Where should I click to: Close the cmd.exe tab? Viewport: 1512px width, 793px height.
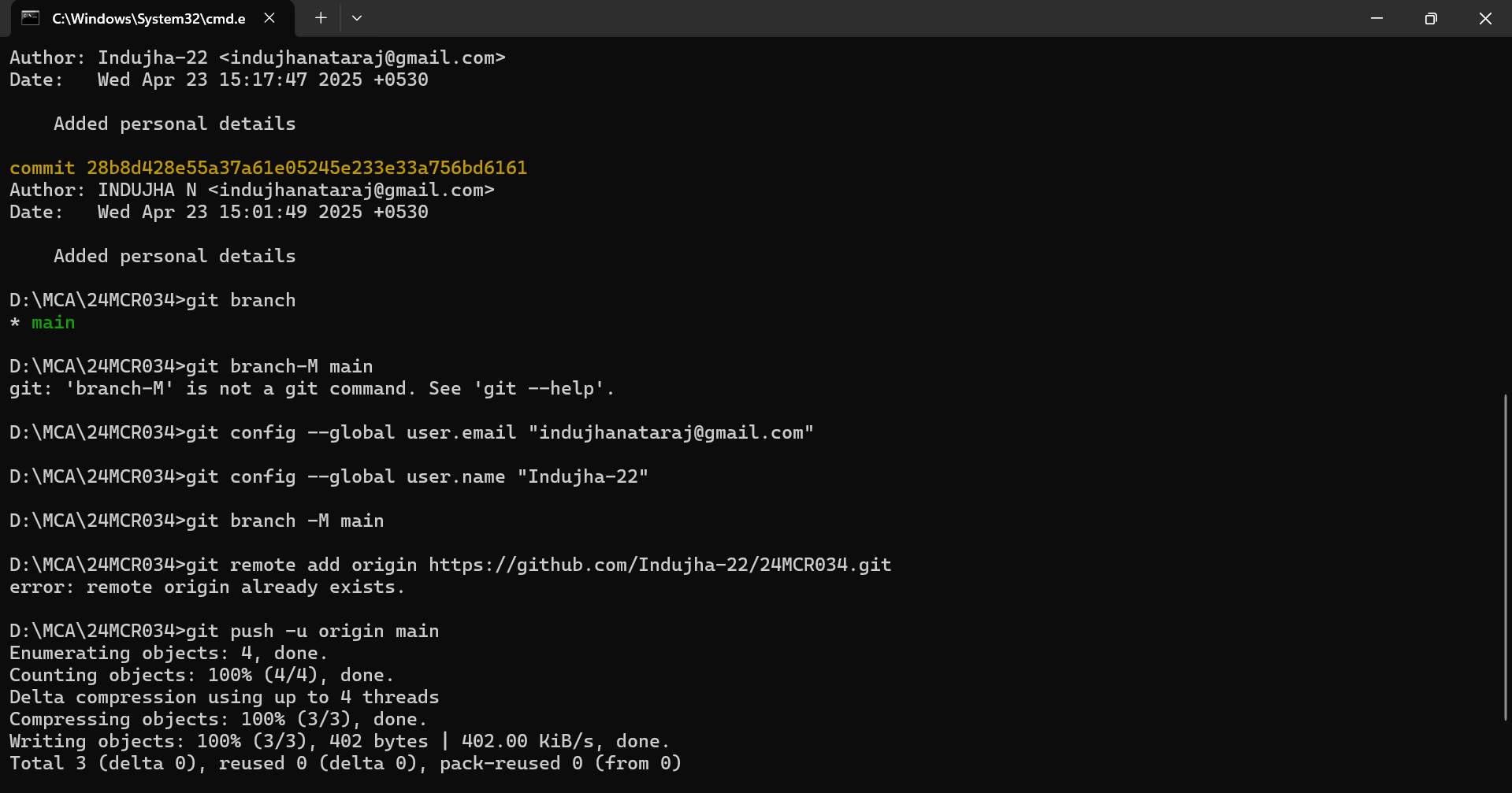269,18
